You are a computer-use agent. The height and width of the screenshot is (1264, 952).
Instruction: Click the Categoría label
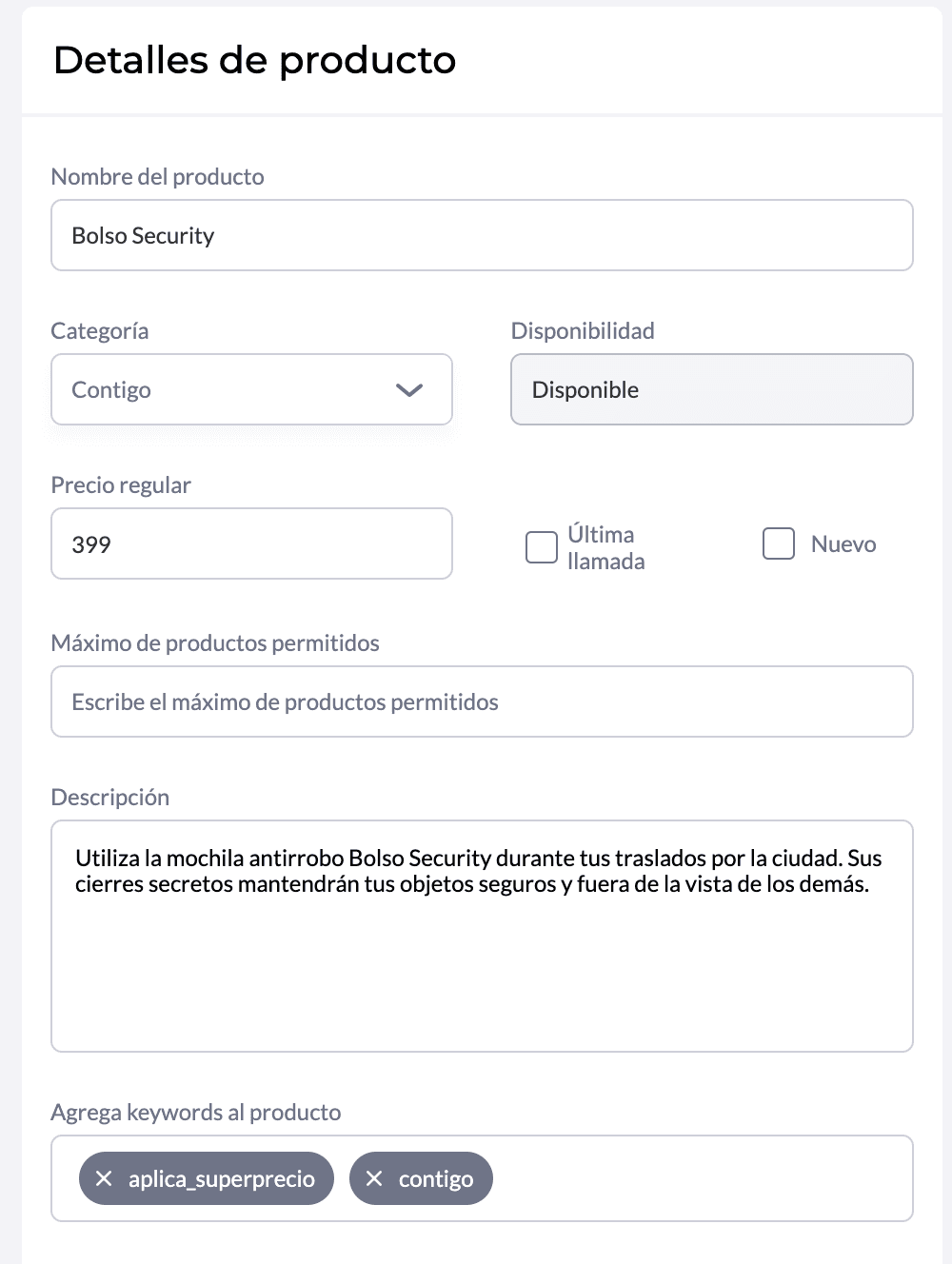[100, 330]
